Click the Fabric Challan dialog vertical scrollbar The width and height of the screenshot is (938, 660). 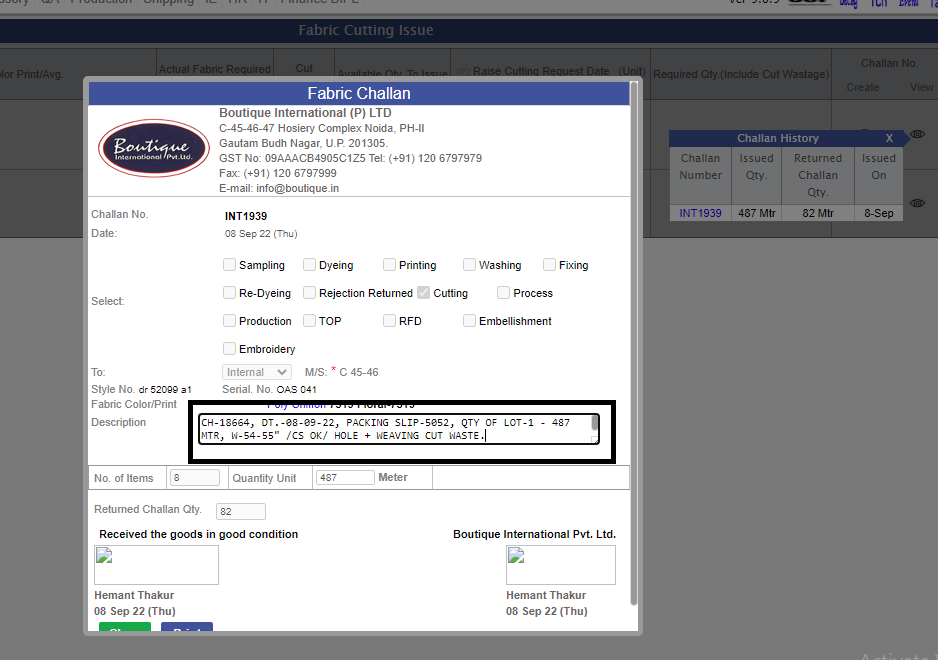pyautogui.click(x=634, y=343)
